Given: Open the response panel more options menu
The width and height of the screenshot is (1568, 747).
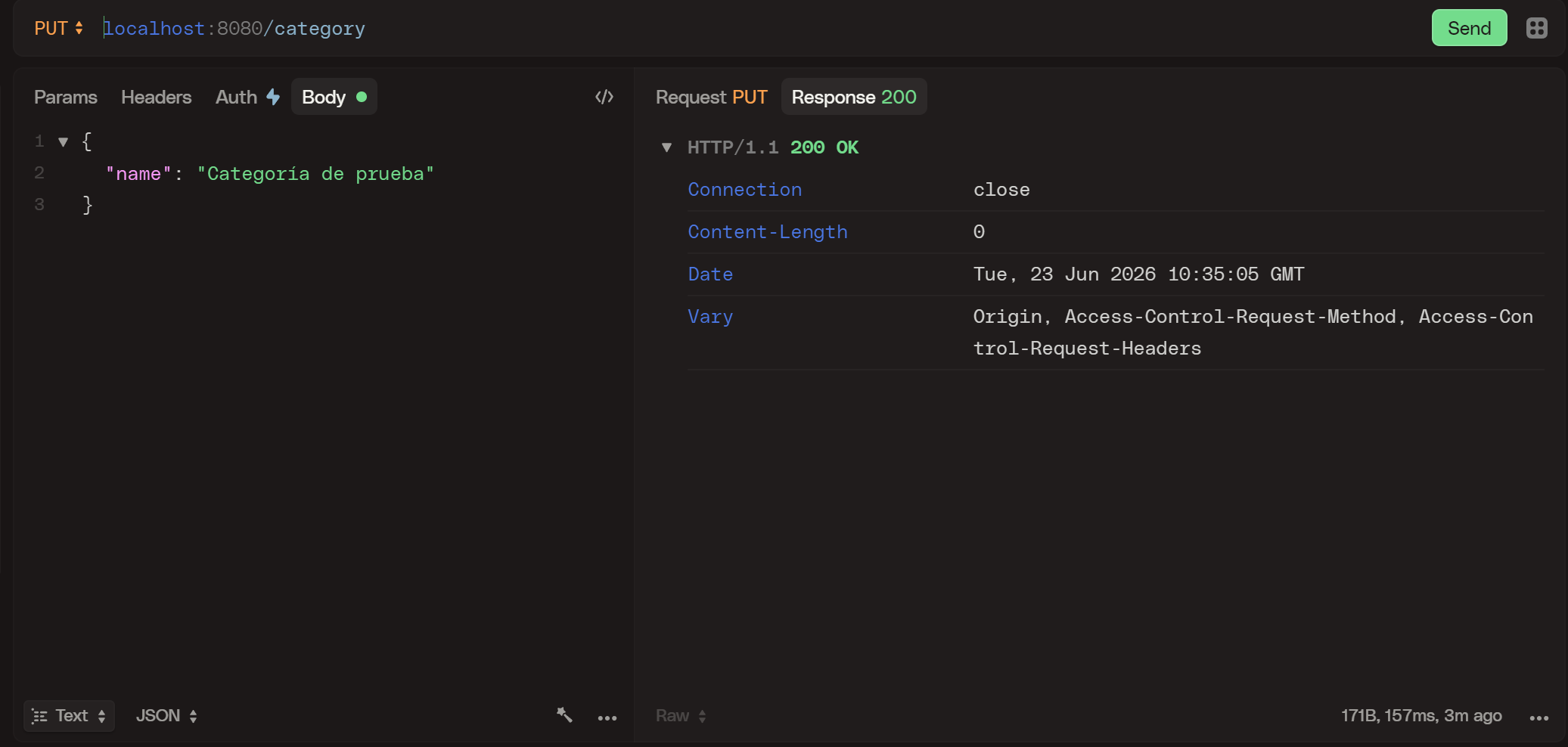Looking at the screenshot, I should [x=1539, y=718].
